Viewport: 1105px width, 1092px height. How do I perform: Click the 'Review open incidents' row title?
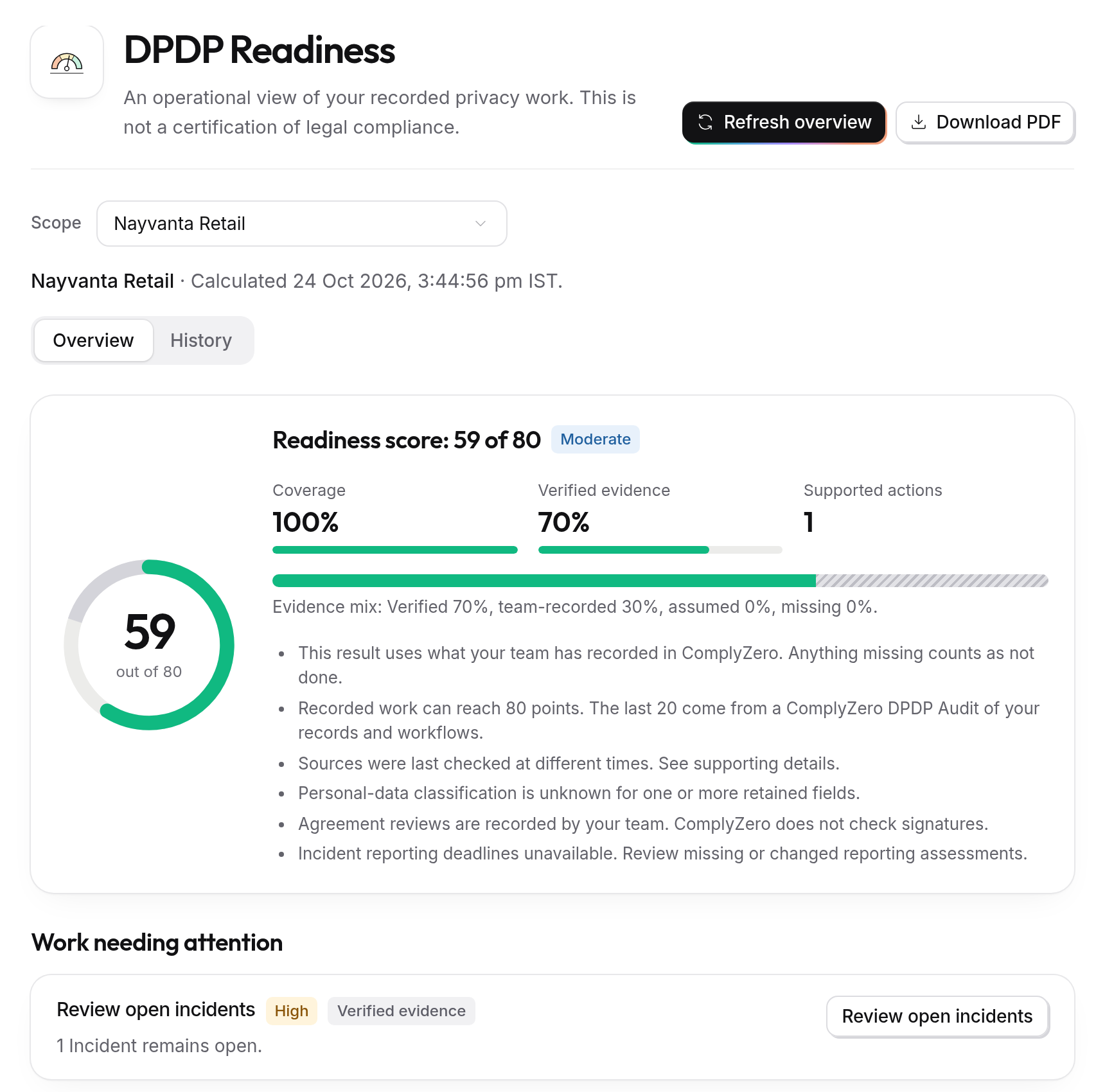[x=156, y=1010]
